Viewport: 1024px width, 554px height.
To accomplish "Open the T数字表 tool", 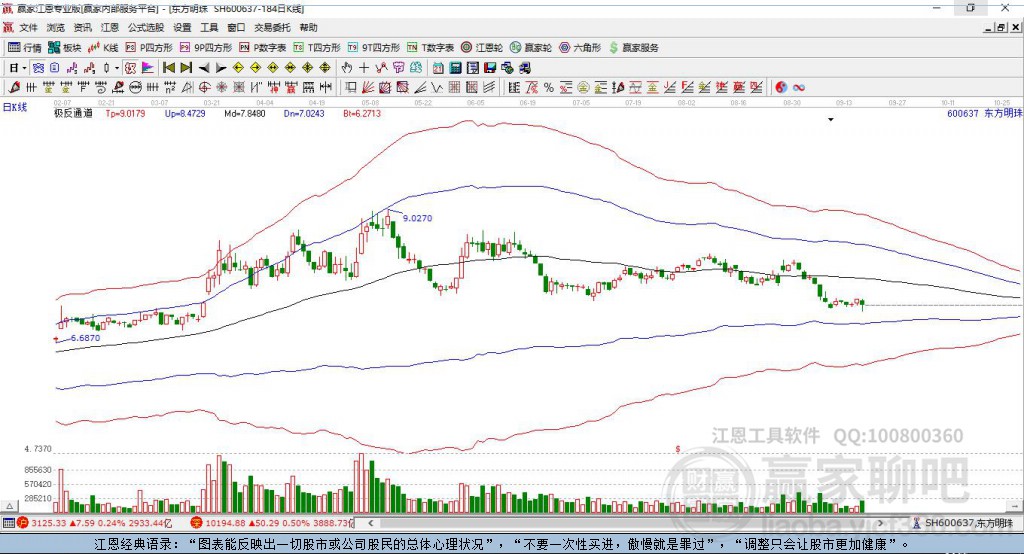I will (x=430, y=48).
